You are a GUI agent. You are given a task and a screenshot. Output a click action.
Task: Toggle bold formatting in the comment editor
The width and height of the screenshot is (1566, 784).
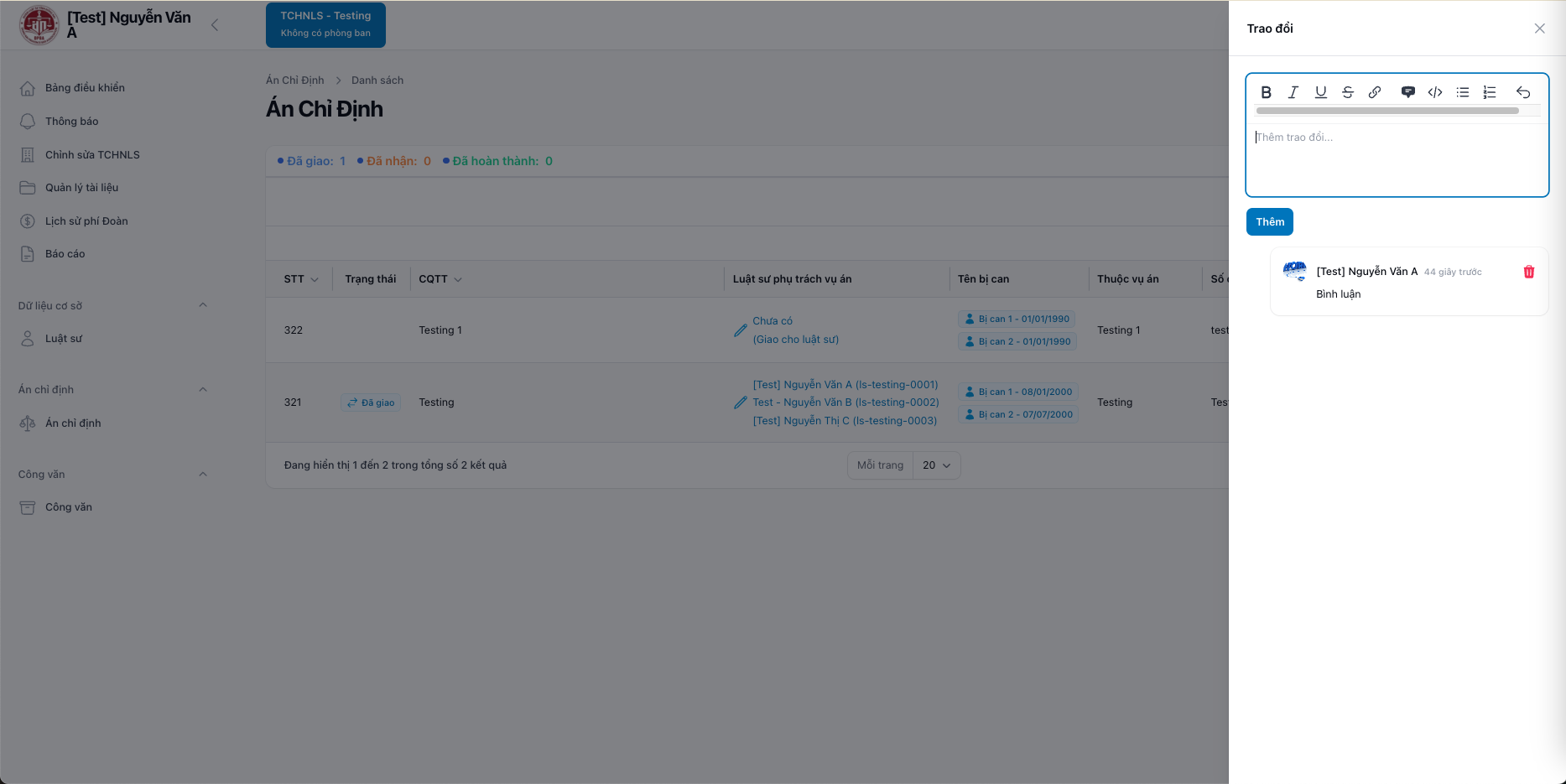coord(1266,92)
